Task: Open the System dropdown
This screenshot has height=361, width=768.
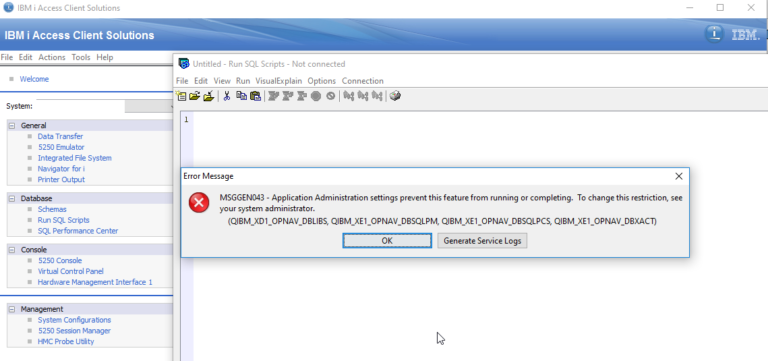Action: (149, 106)
